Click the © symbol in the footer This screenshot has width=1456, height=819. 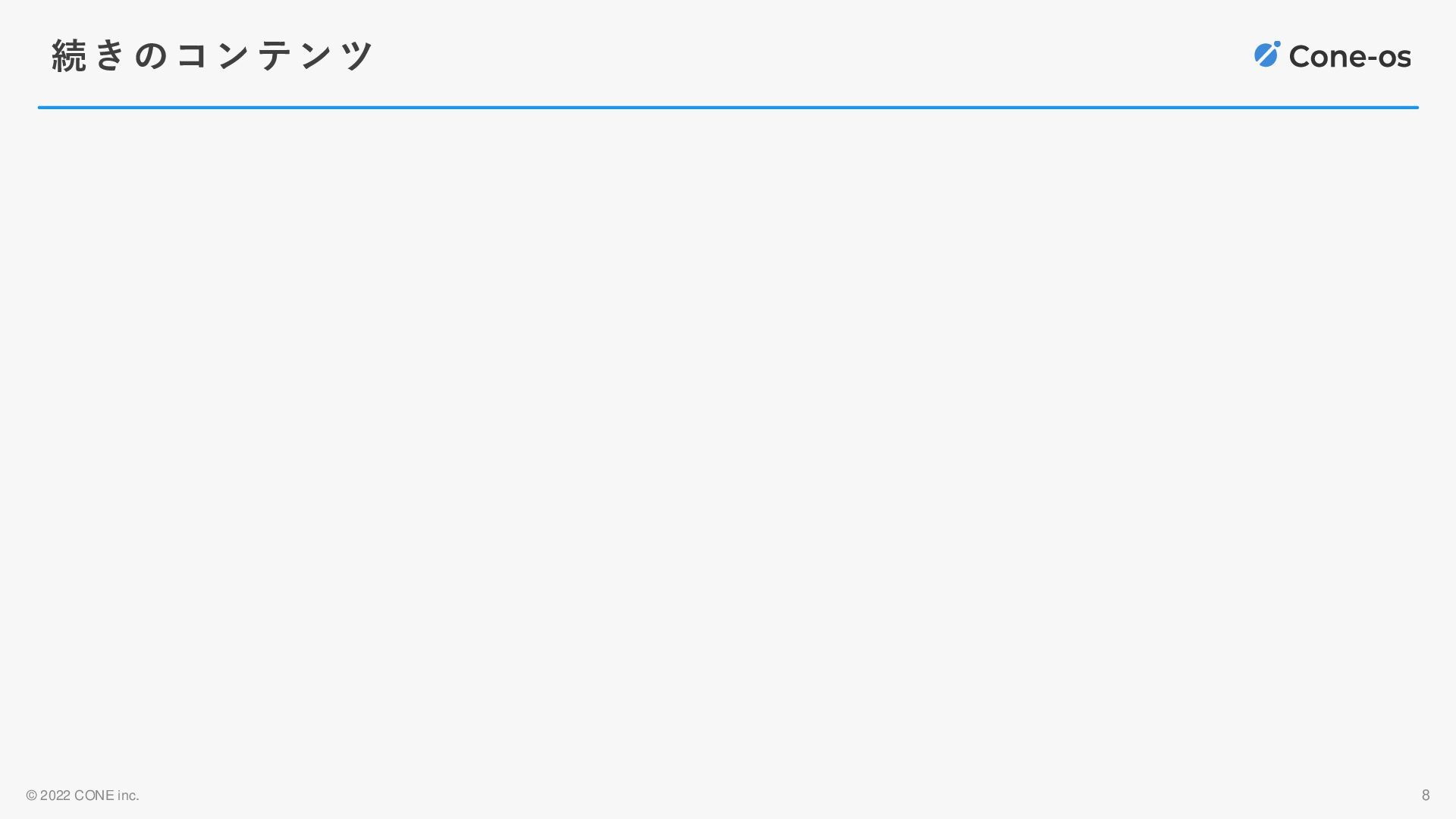click(x=31, y=795)
